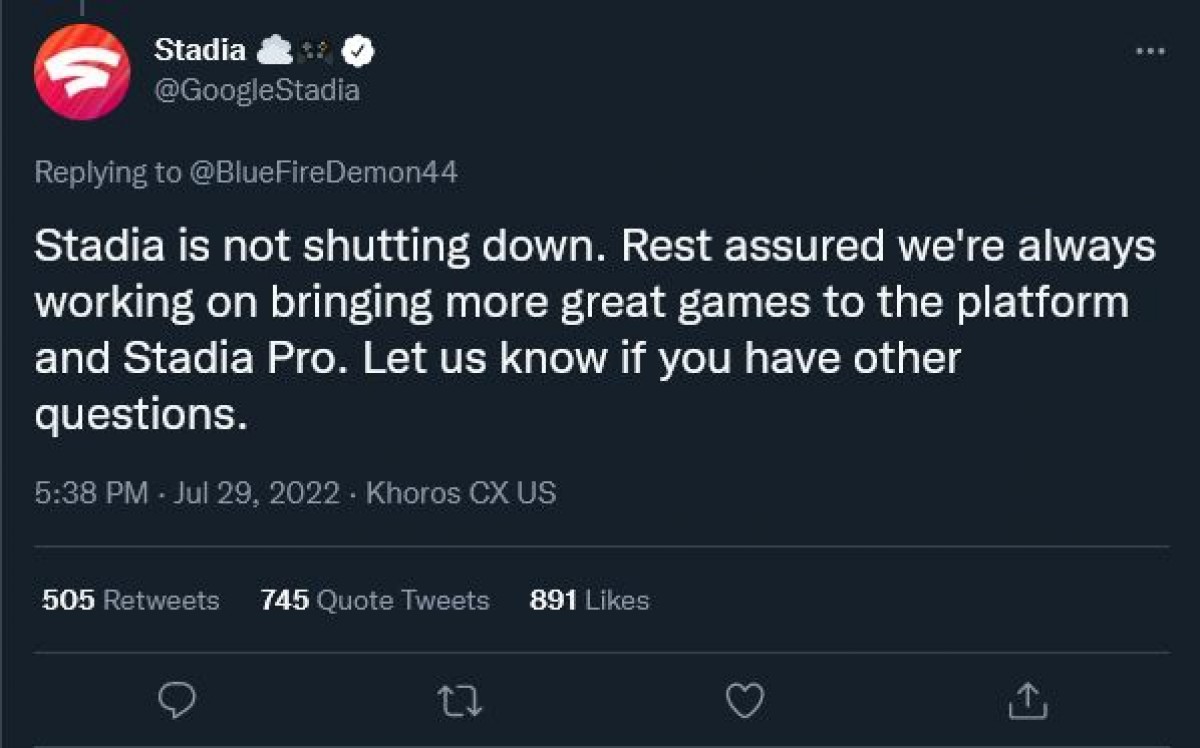This screenshot has height=748, width=1200.
Task: Expand retweet options from the retweet control
Action: pos(460,702)
